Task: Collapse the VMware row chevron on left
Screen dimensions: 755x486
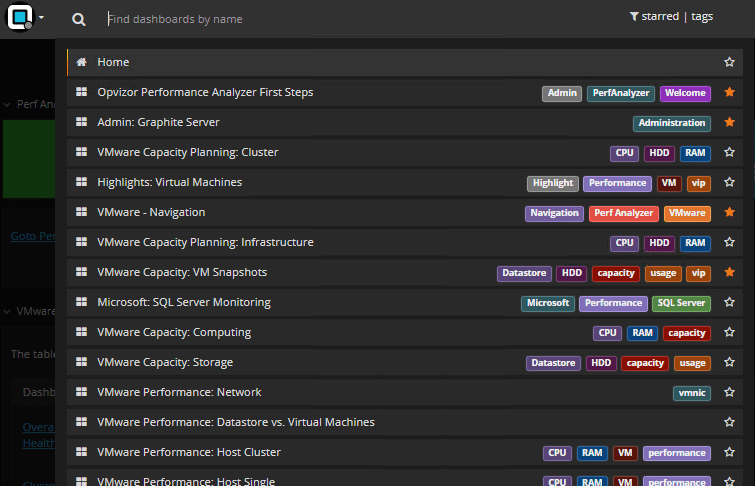Action: coord(7,312)
